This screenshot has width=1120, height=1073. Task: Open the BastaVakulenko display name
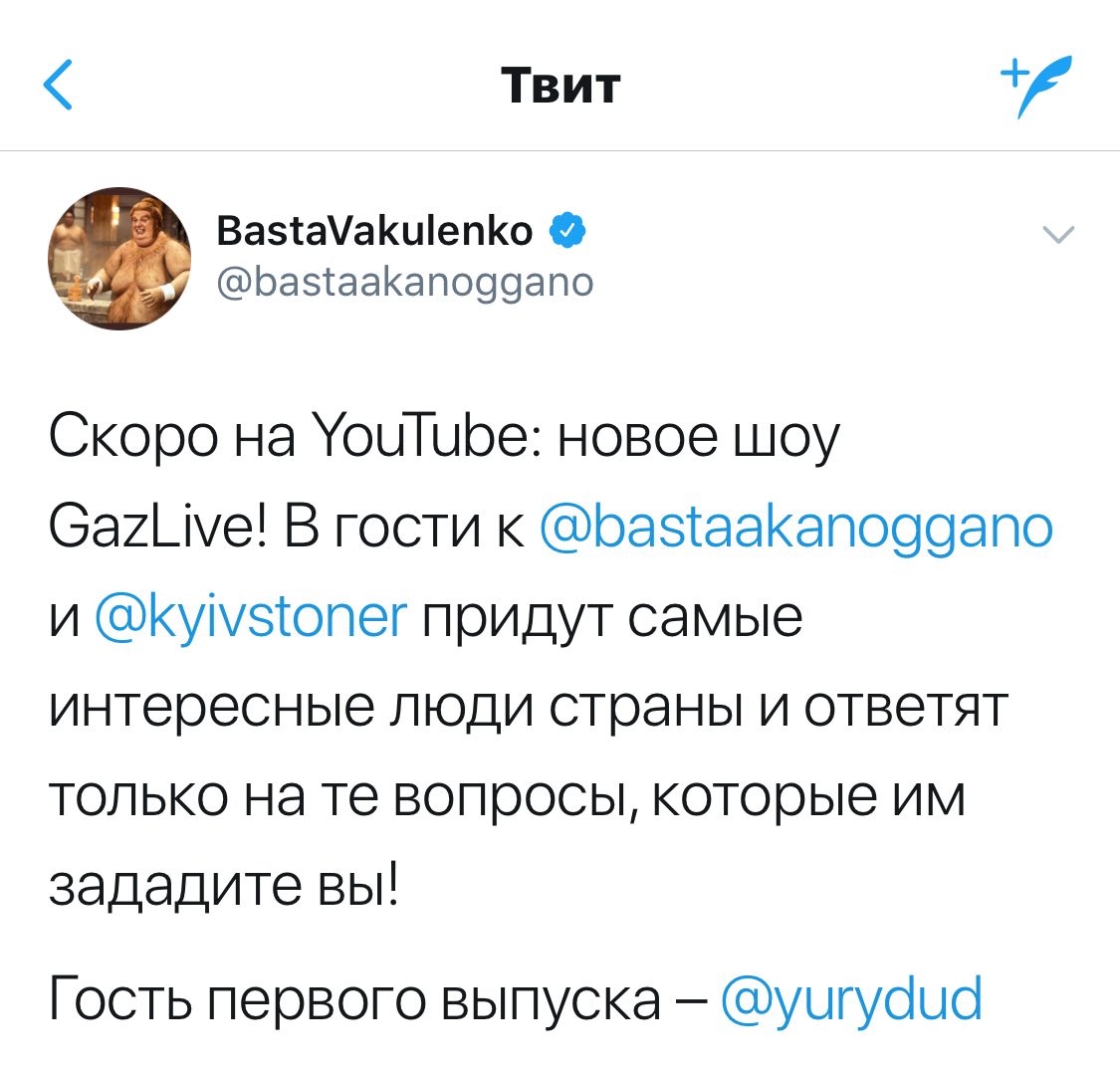point(374,231)
